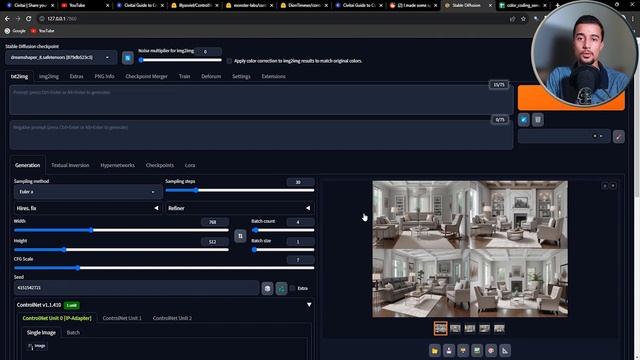Image resolution: width=640 pixels, height=360 pixels.
Task: Refresh the Stable Diffusion checkpoint list
Action: pos(128,58)
